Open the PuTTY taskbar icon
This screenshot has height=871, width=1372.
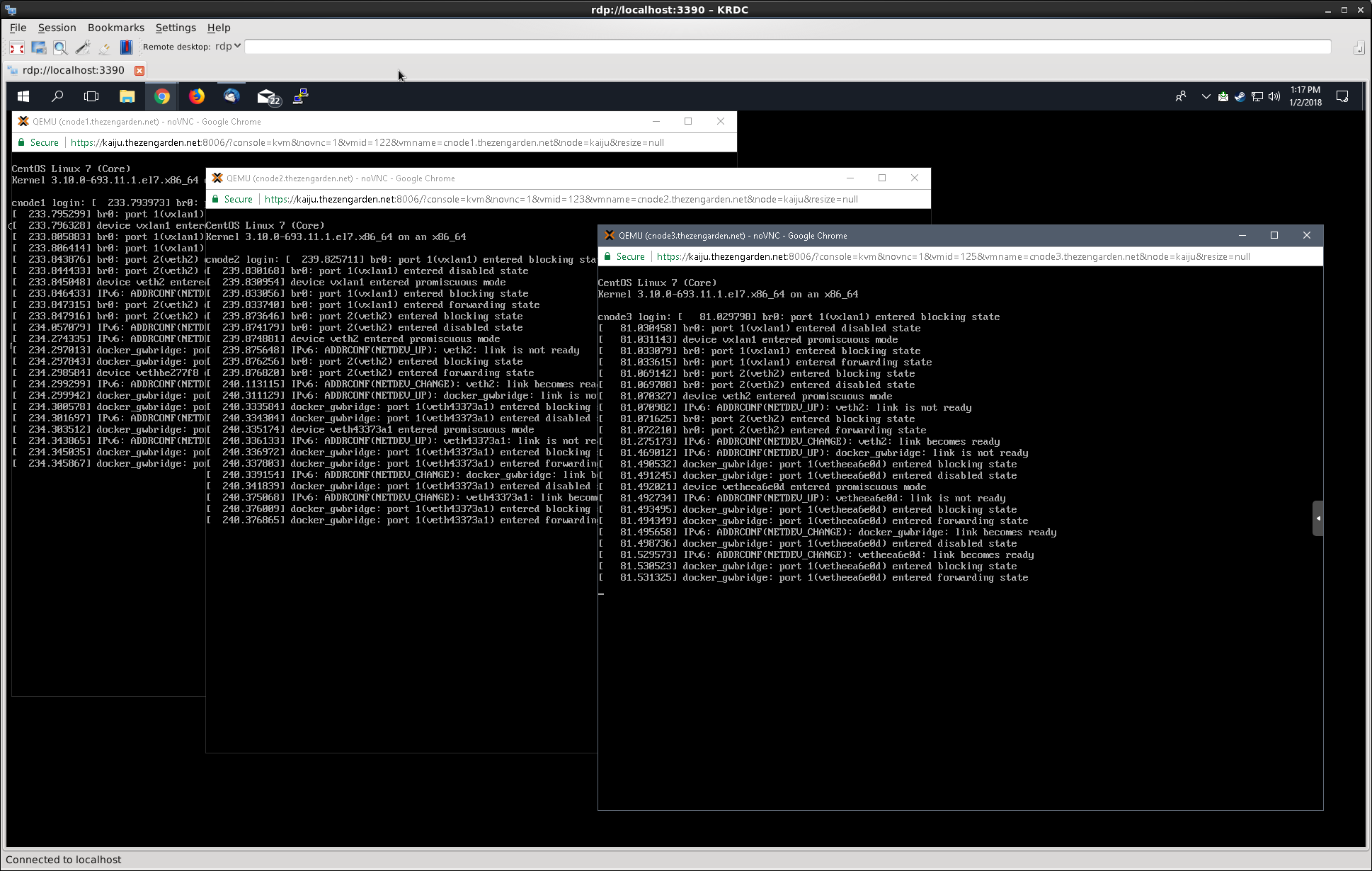301,96
